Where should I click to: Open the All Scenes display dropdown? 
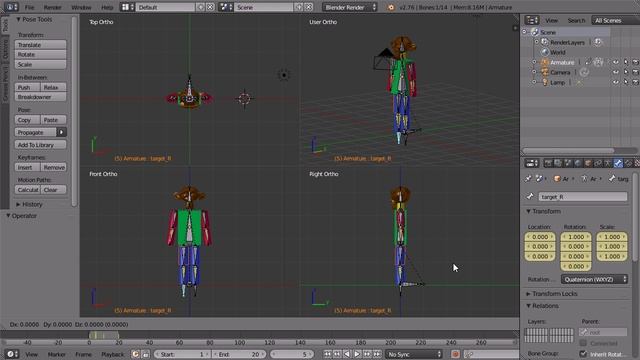616,20
